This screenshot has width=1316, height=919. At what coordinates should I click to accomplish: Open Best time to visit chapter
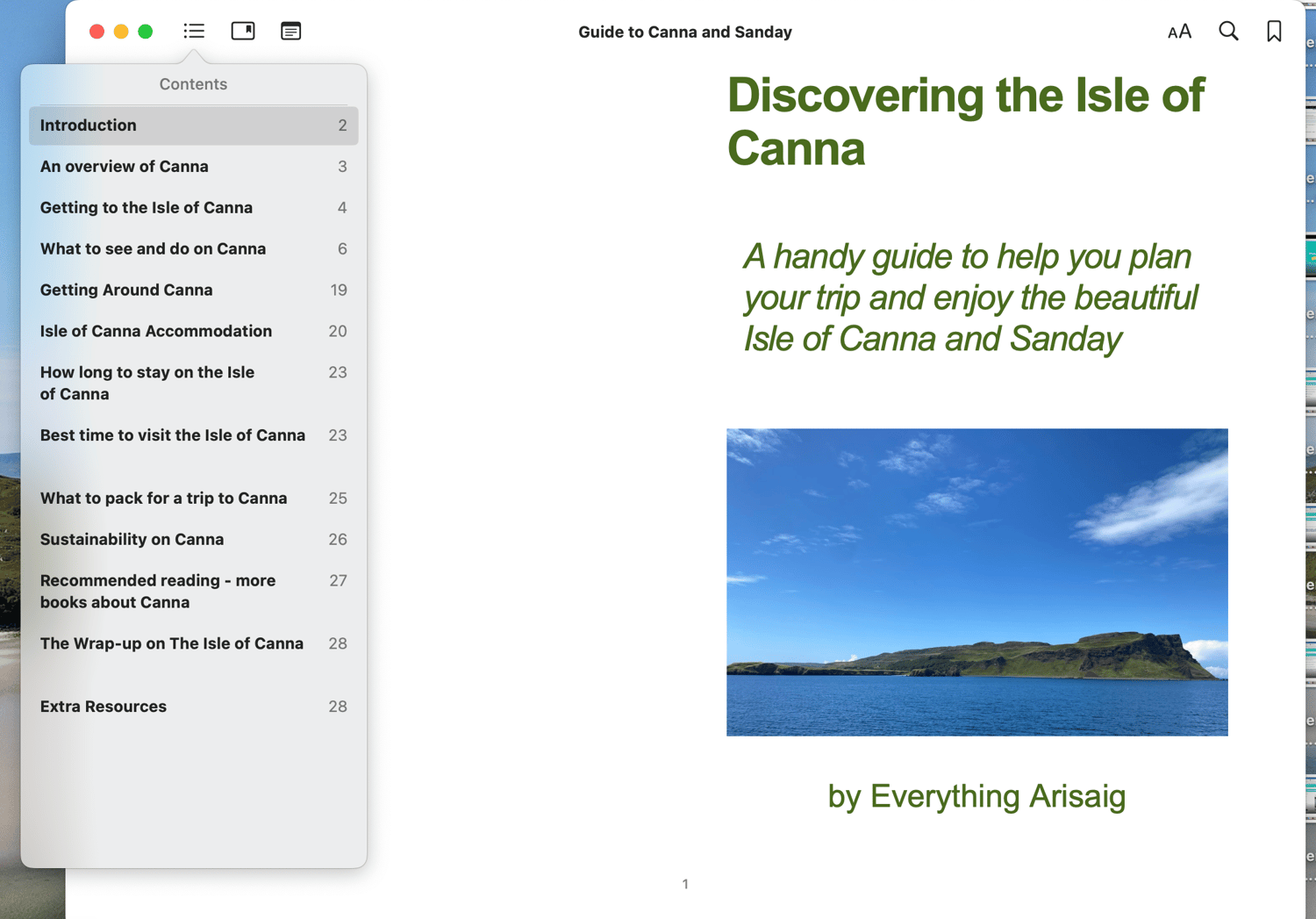click(x=193, y=436)
